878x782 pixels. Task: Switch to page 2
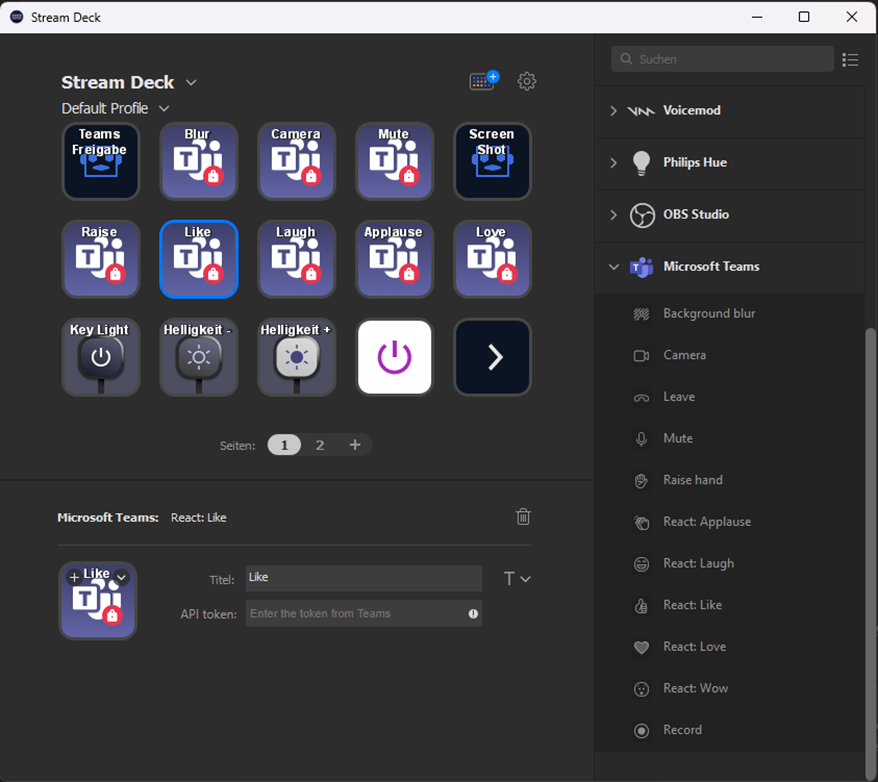click(320, 445)
